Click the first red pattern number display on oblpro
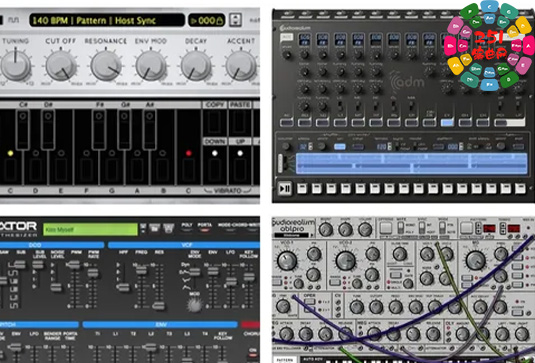This screenshot has width=535, height=363. (x=489, y=228)
